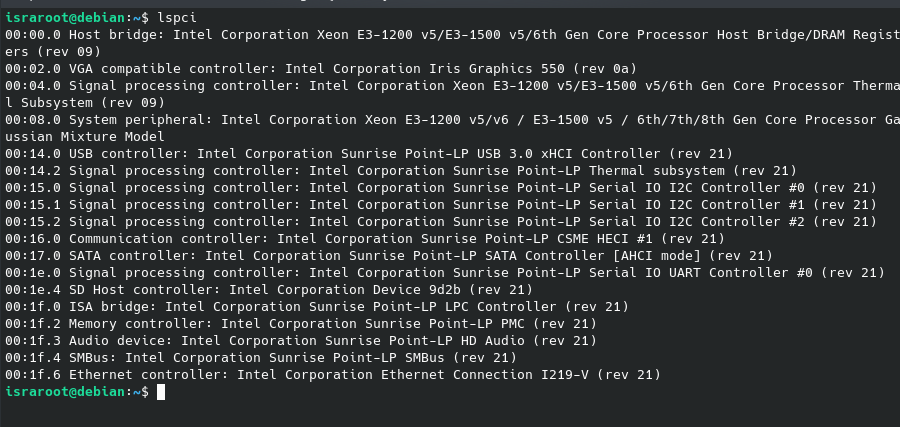Click the Host bridge line 00:00.0

(452, 43)
